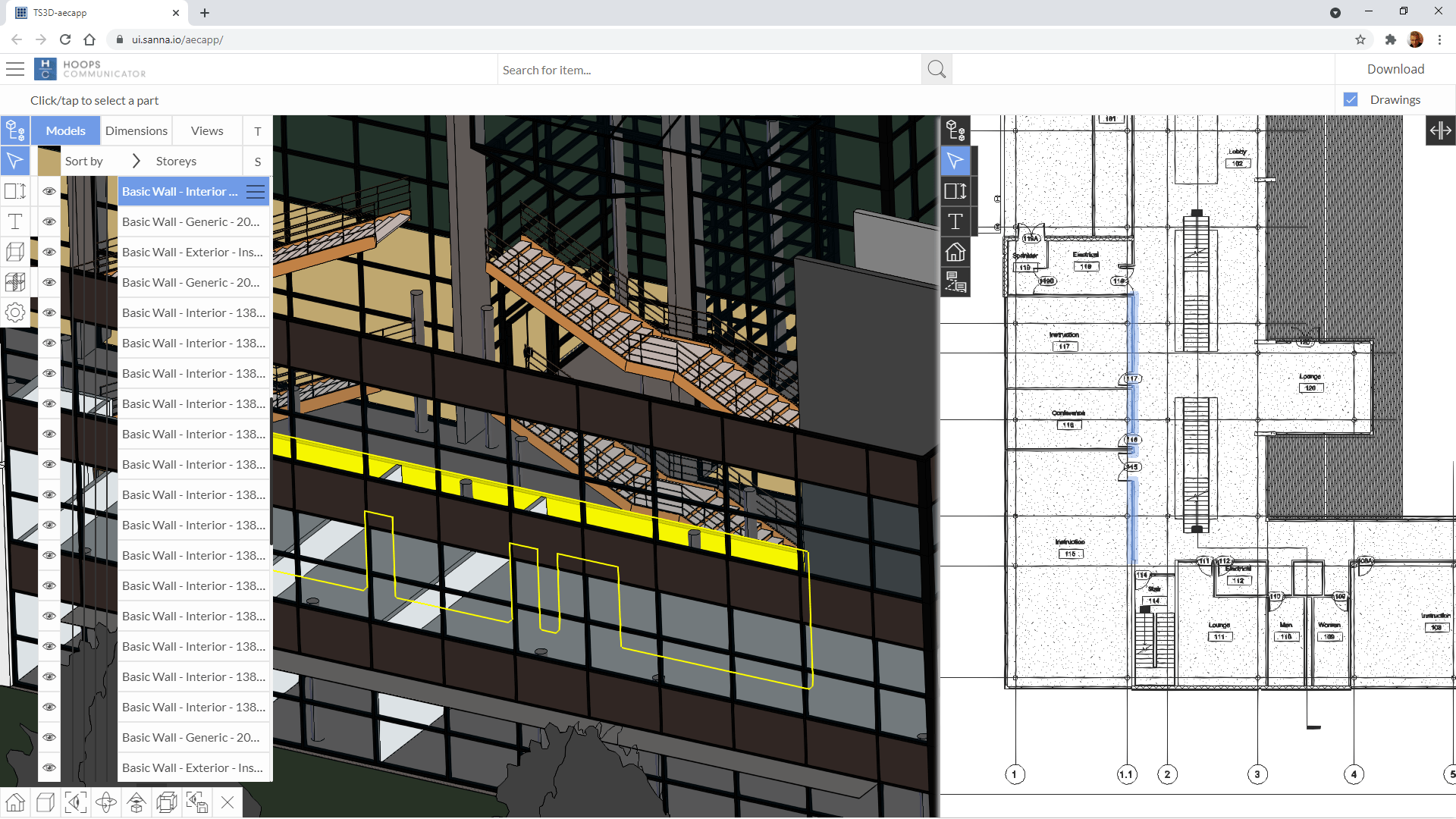
Task: Select the arrow selection tool
Action: [x=15, y=161]
